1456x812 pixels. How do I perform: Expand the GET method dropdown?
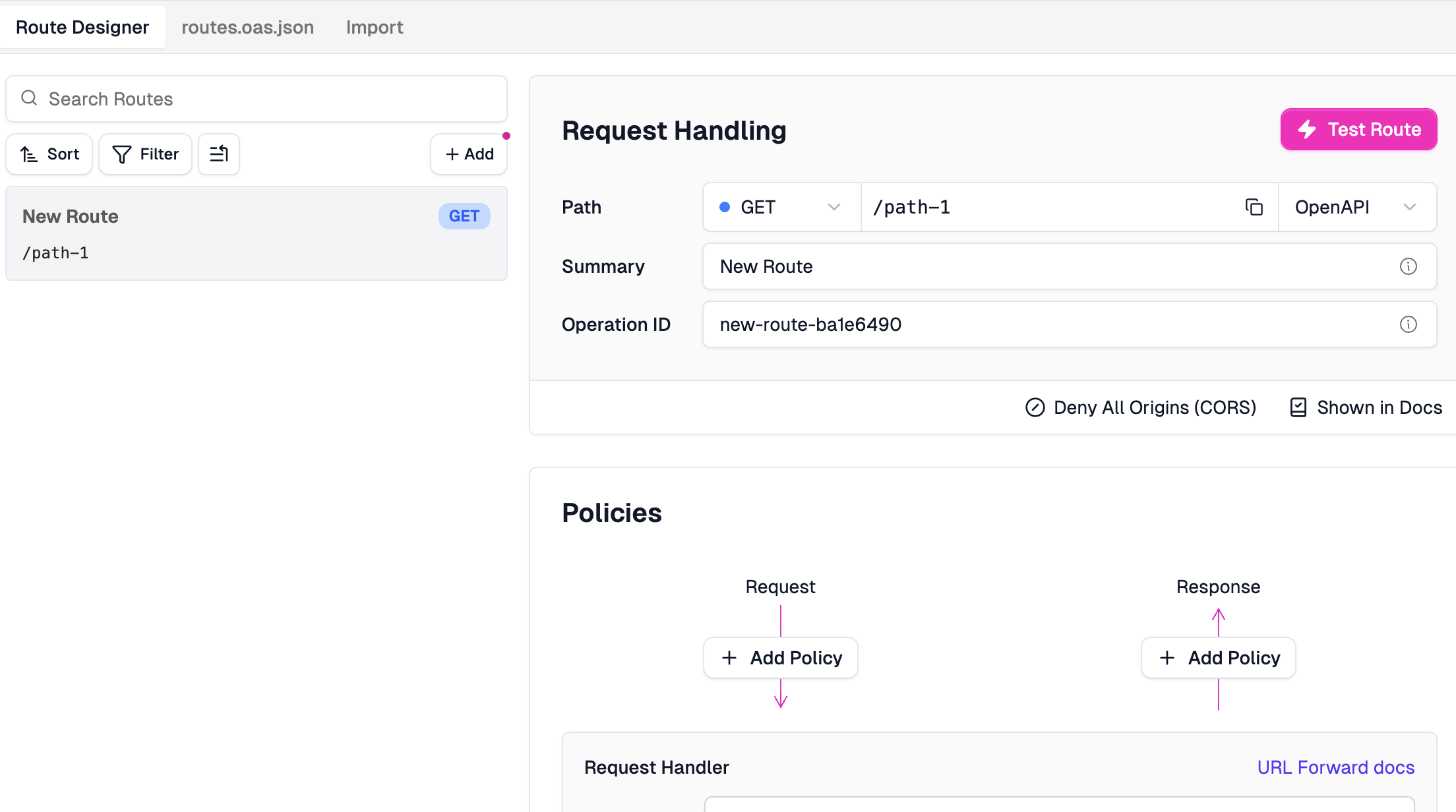[781, 207]
